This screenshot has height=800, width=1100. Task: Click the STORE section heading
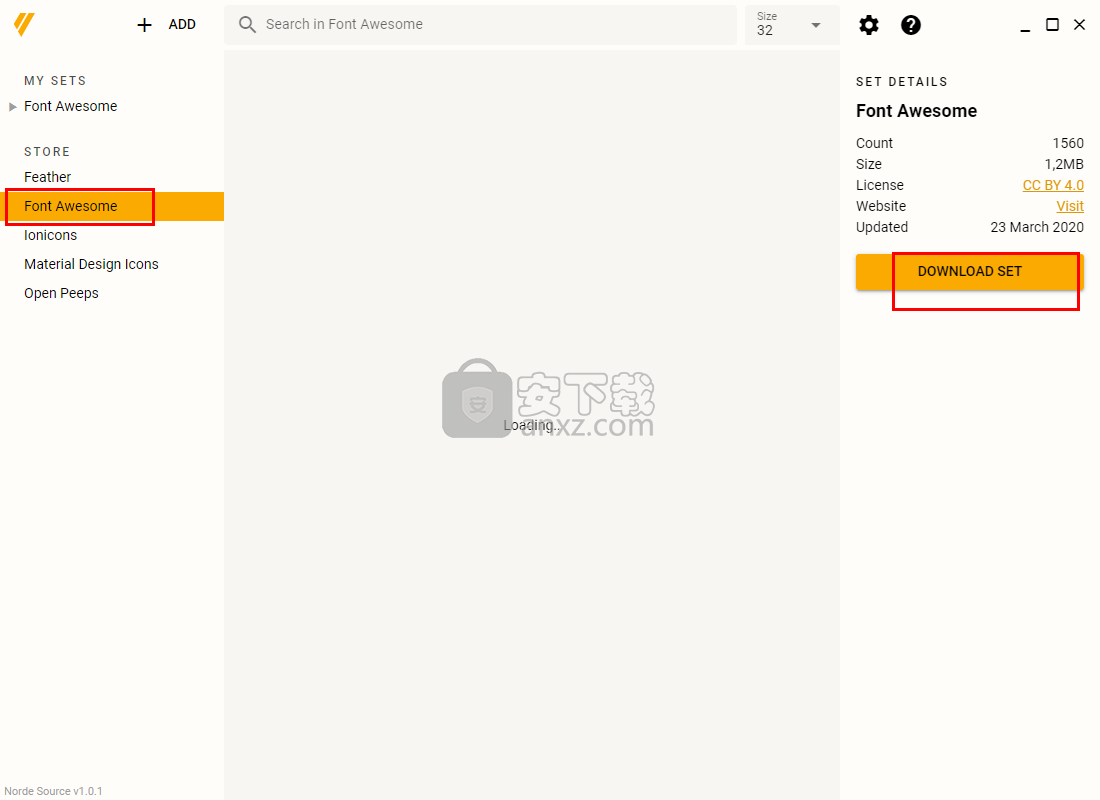pyautogui.click(x=47, y=152)
